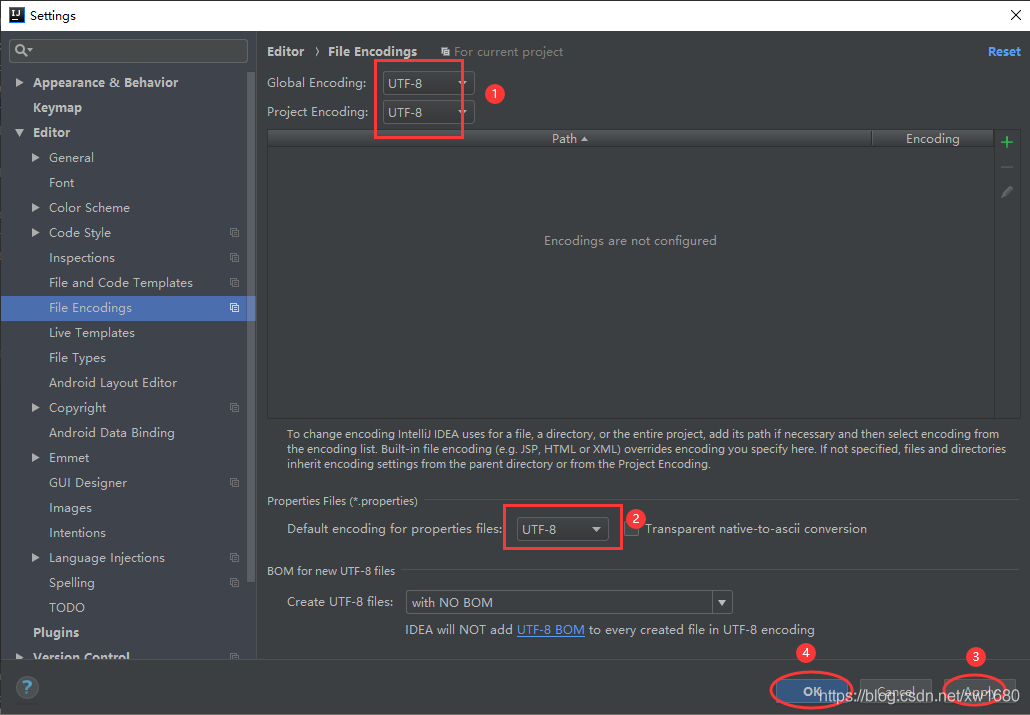
Task: Click the project-level icon beside Inspections
Action: (235, 258)
